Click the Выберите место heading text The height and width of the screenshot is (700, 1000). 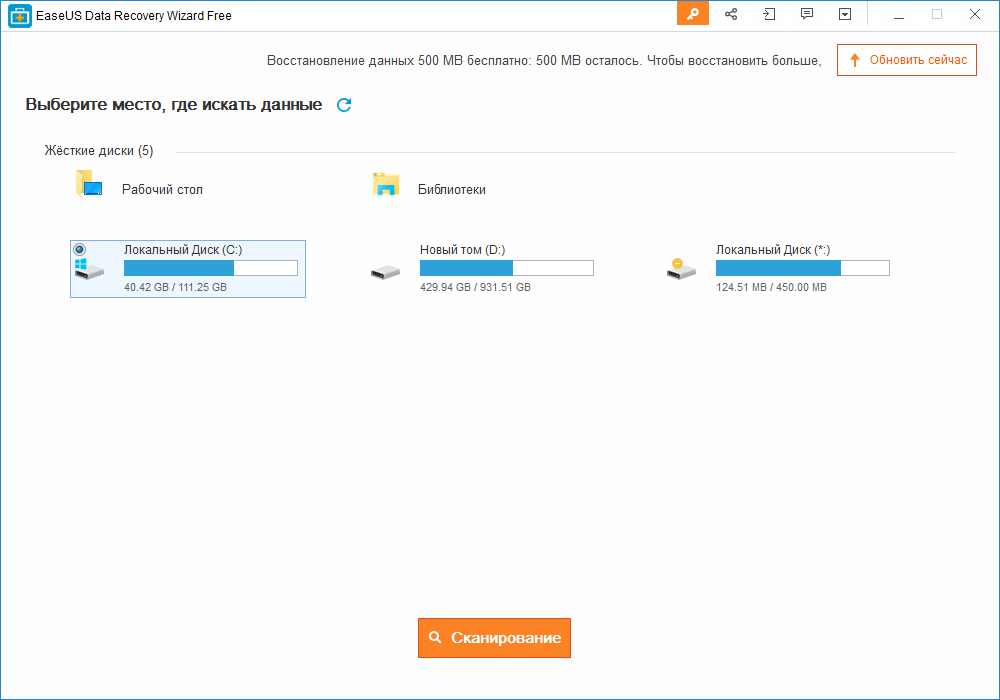[x=173, y=105]
